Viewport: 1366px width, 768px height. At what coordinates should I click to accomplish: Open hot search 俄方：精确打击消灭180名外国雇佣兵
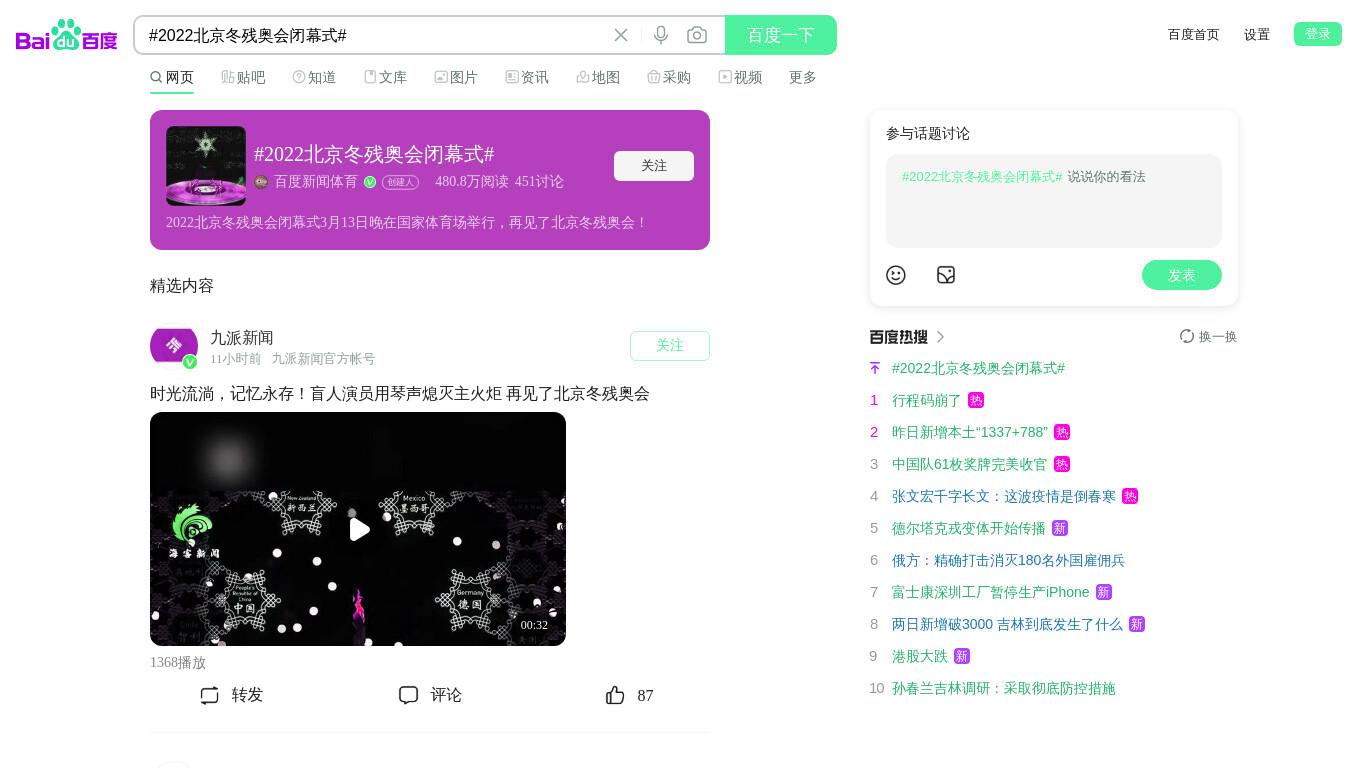[1008, 560]
